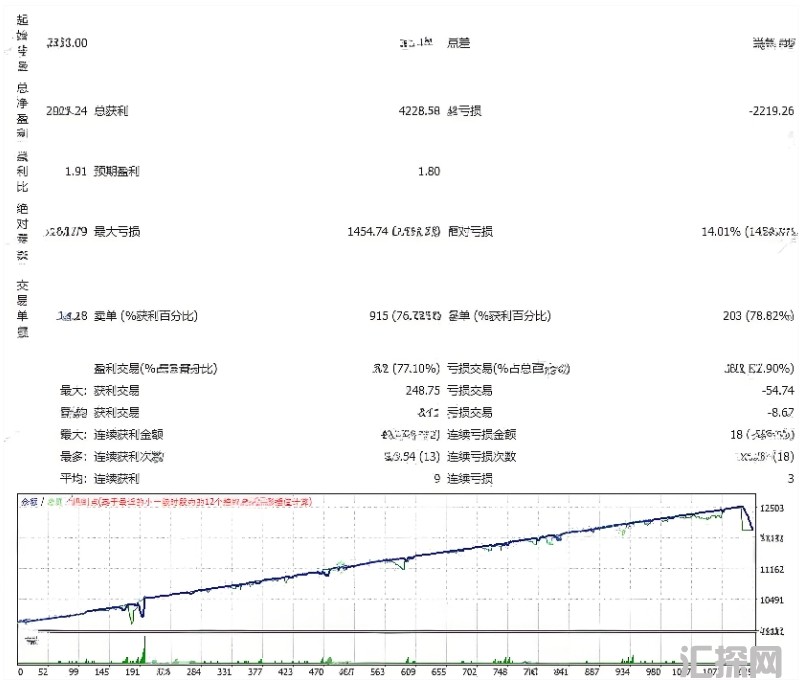Click the 最大亏损 label
The width and height of the screenshot is (802, 686).
tap(116, 232)
